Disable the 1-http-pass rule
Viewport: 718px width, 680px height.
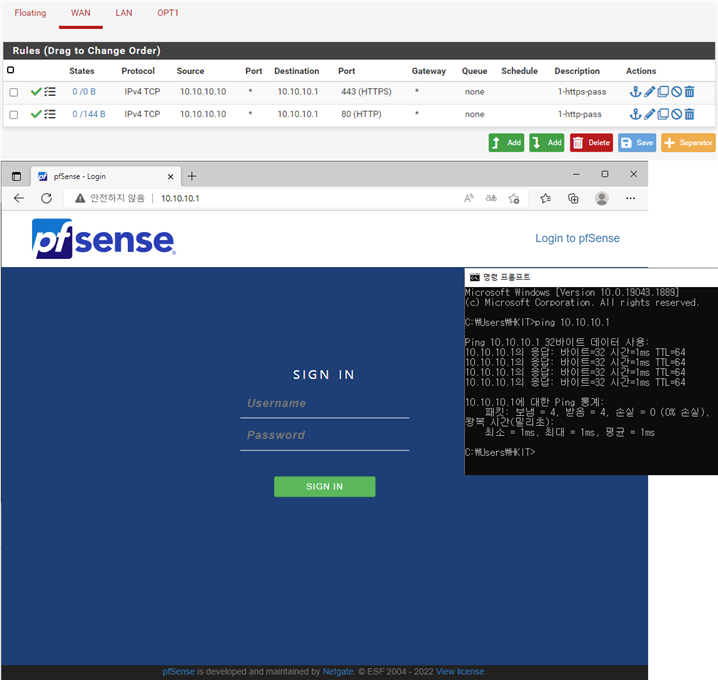pyautogui.click(x=676, y=114)
